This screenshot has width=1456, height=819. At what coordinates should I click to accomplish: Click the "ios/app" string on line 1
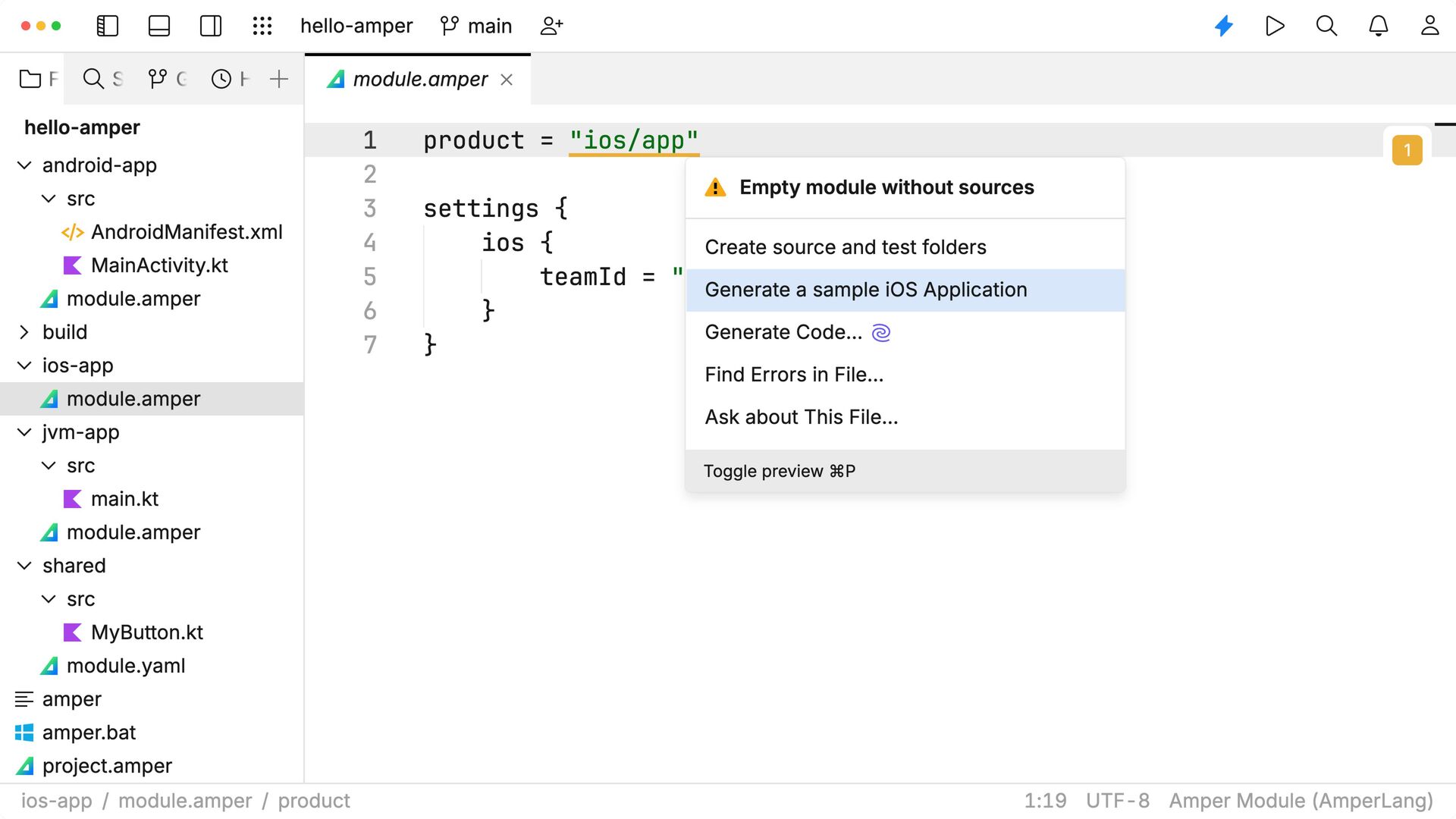pyautogui.click(x=633, y=140)
